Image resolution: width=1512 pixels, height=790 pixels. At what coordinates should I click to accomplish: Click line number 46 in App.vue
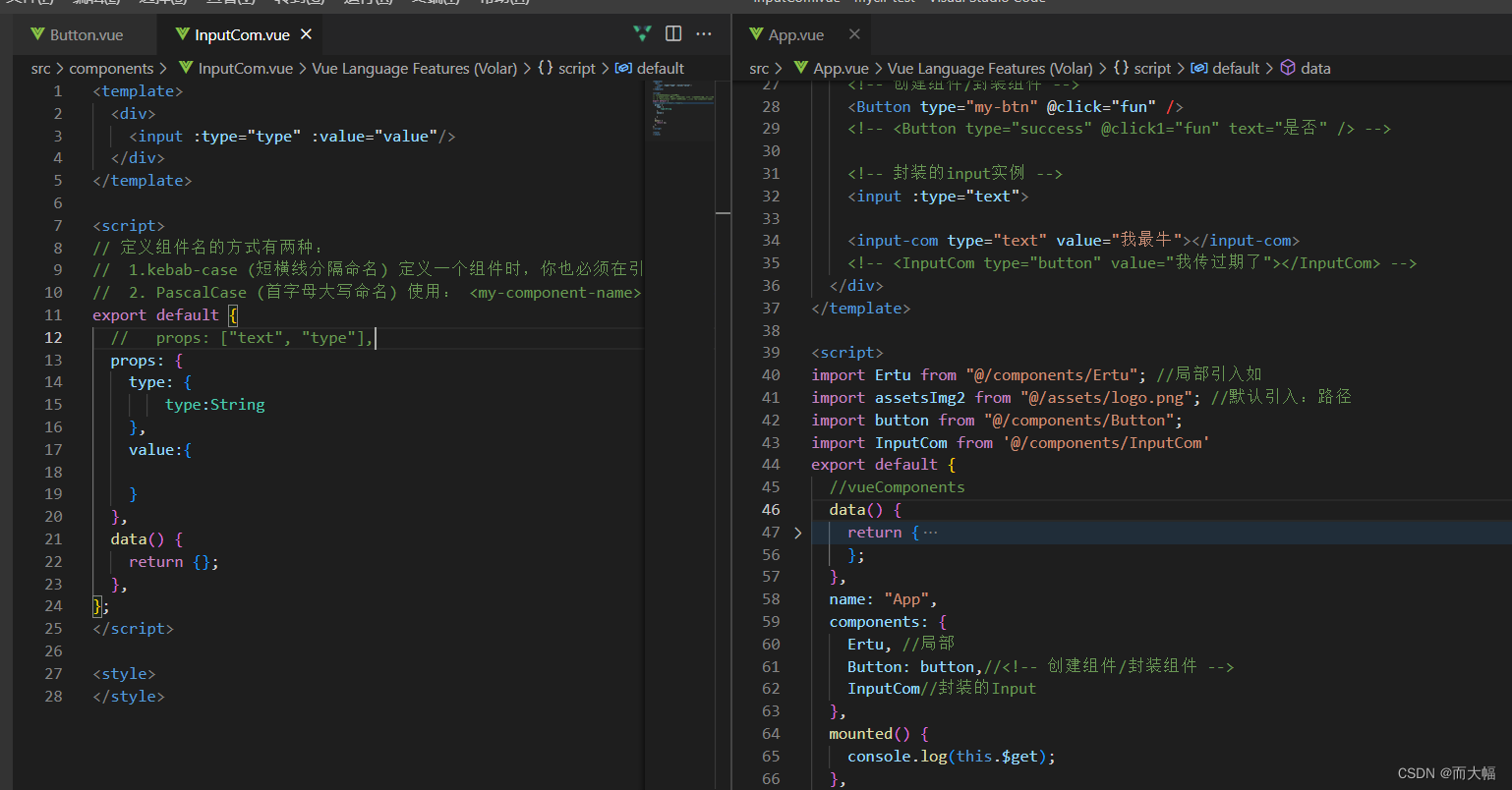point(772,509)
